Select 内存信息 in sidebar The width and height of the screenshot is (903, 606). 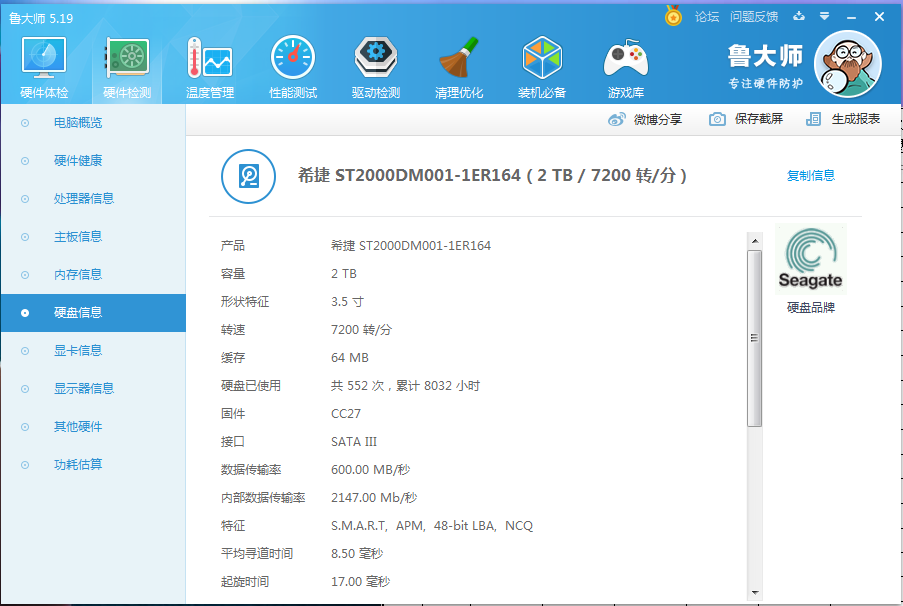(93, 275)
